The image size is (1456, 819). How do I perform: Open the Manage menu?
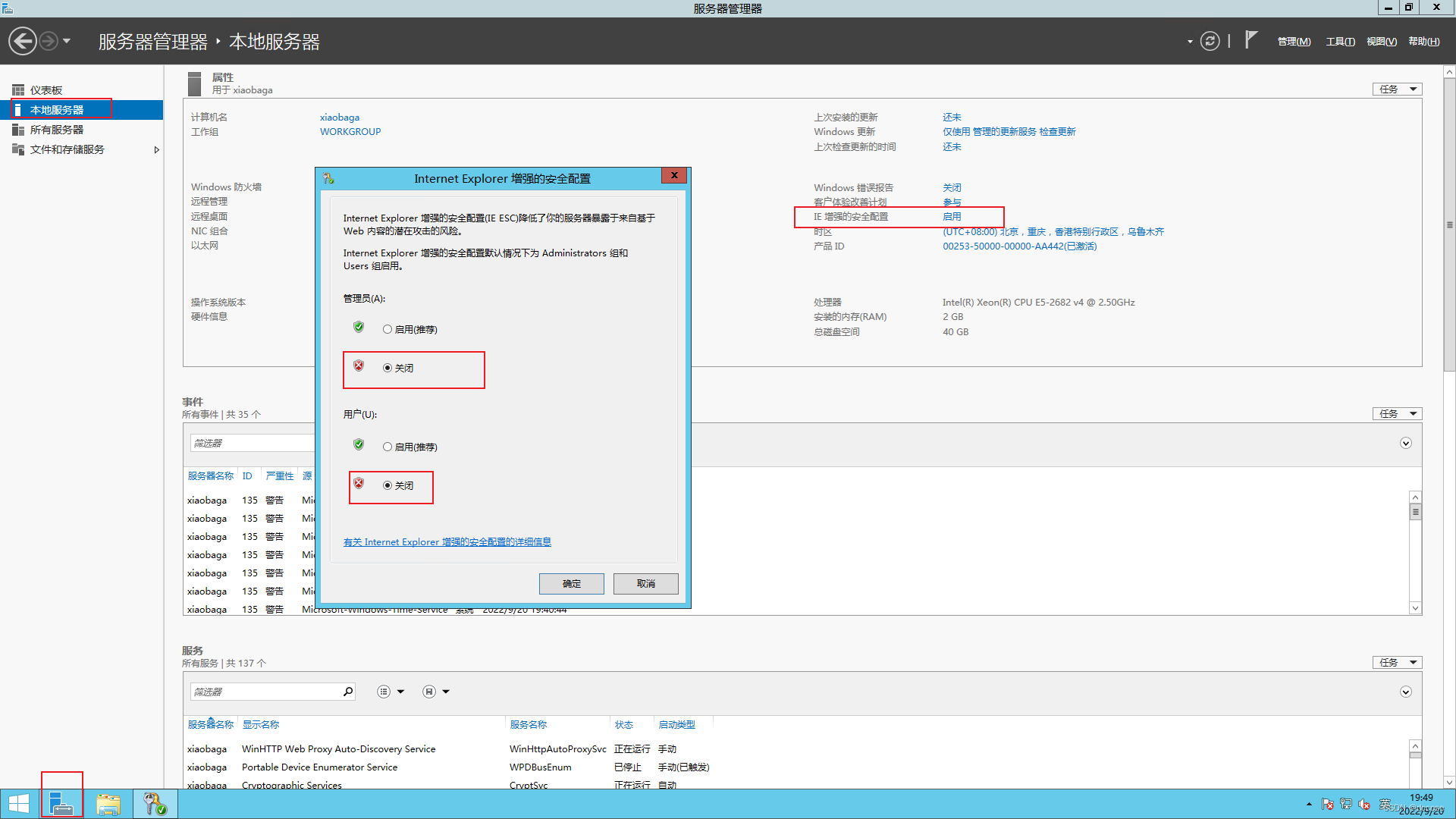coord(1293,42)
